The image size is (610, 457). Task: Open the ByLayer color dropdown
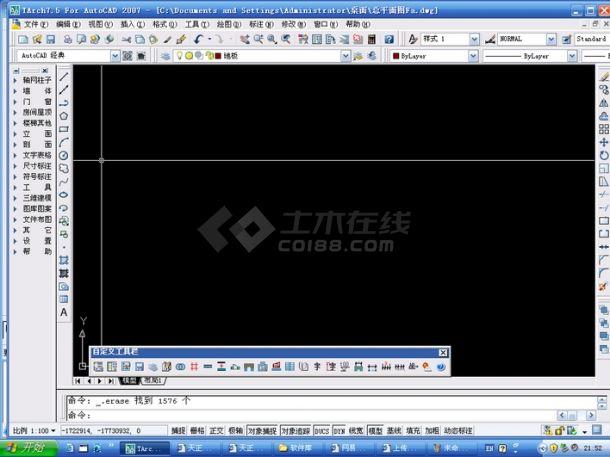click(473, 56)
